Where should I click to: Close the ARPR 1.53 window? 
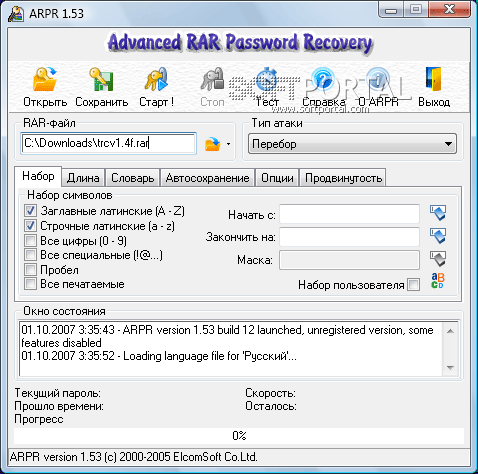[450, 10]
